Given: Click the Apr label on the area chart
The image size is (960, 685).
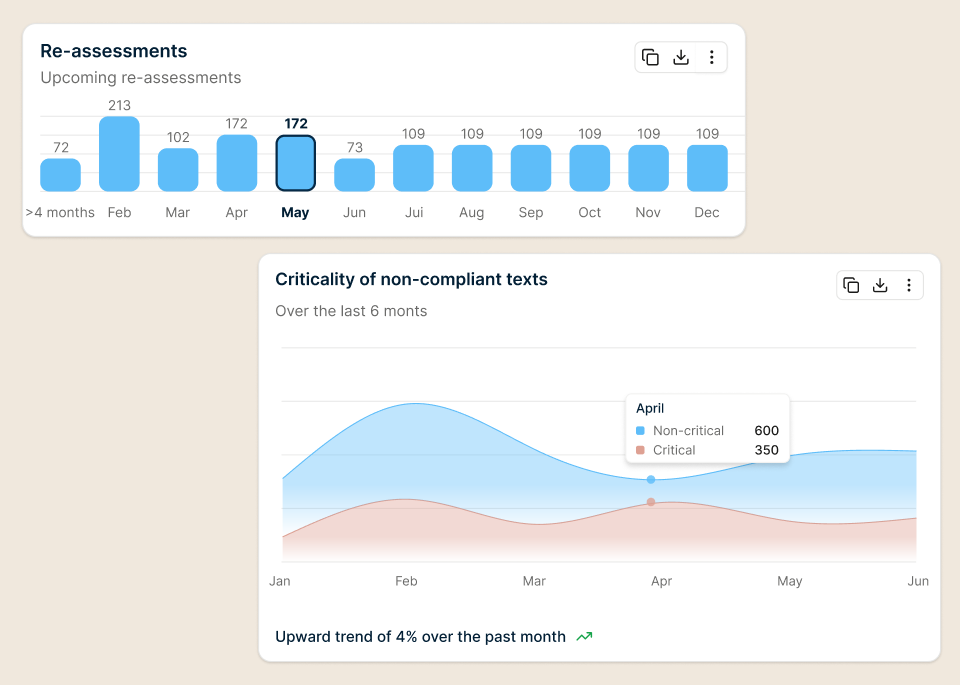Looking at the screenshot, I should coord(661,581).
